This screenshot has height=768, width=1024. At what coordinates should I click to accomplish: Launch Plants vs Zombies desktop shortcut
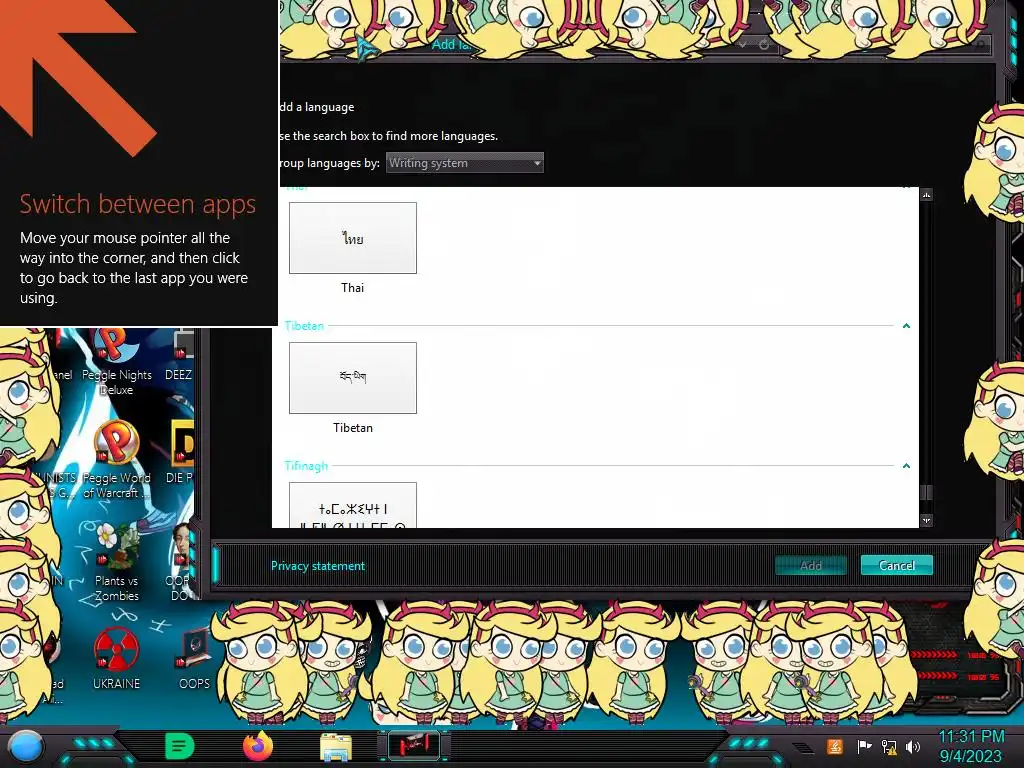pos(117,562)
